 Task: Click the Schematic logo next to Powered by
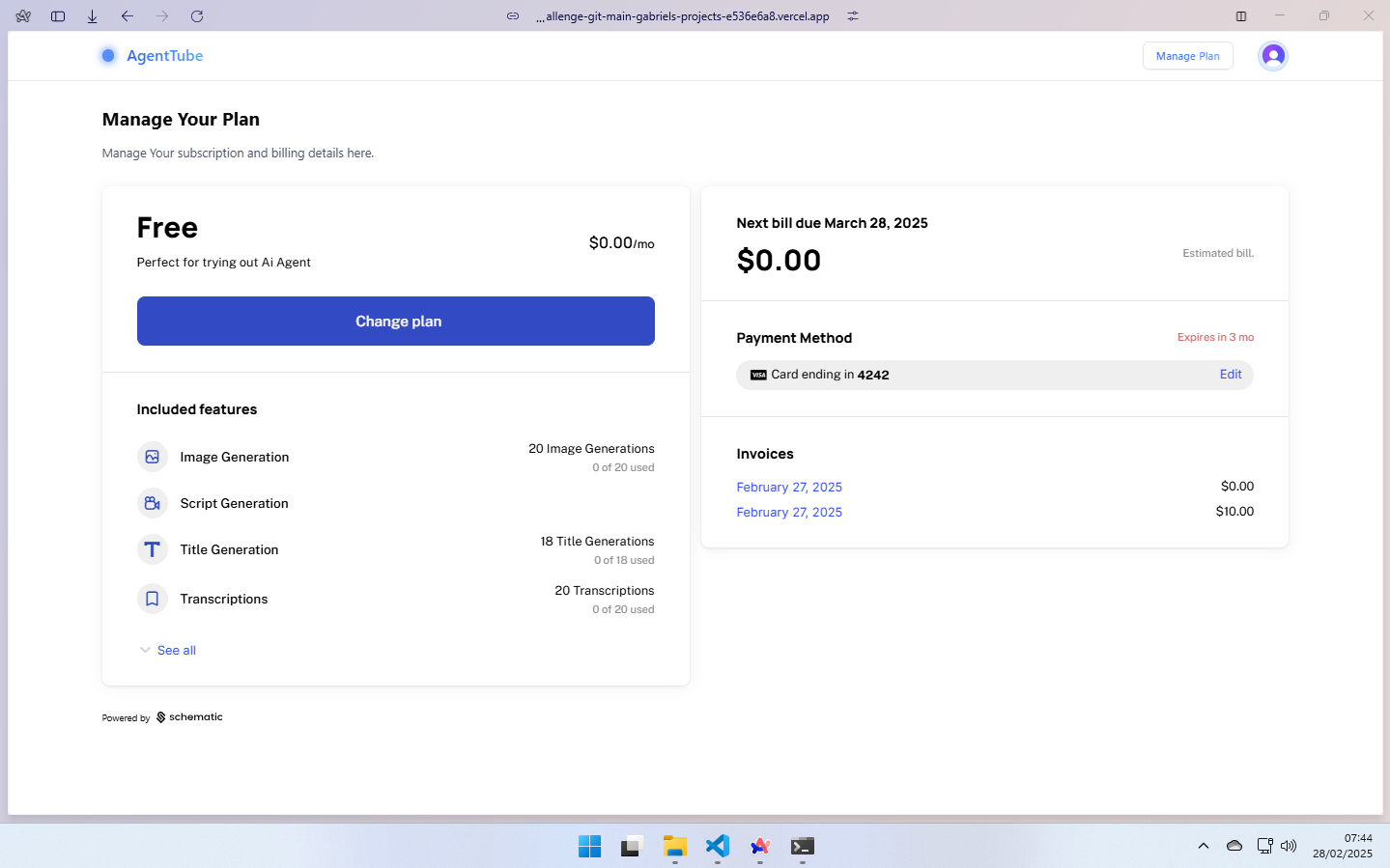[159, 716]
